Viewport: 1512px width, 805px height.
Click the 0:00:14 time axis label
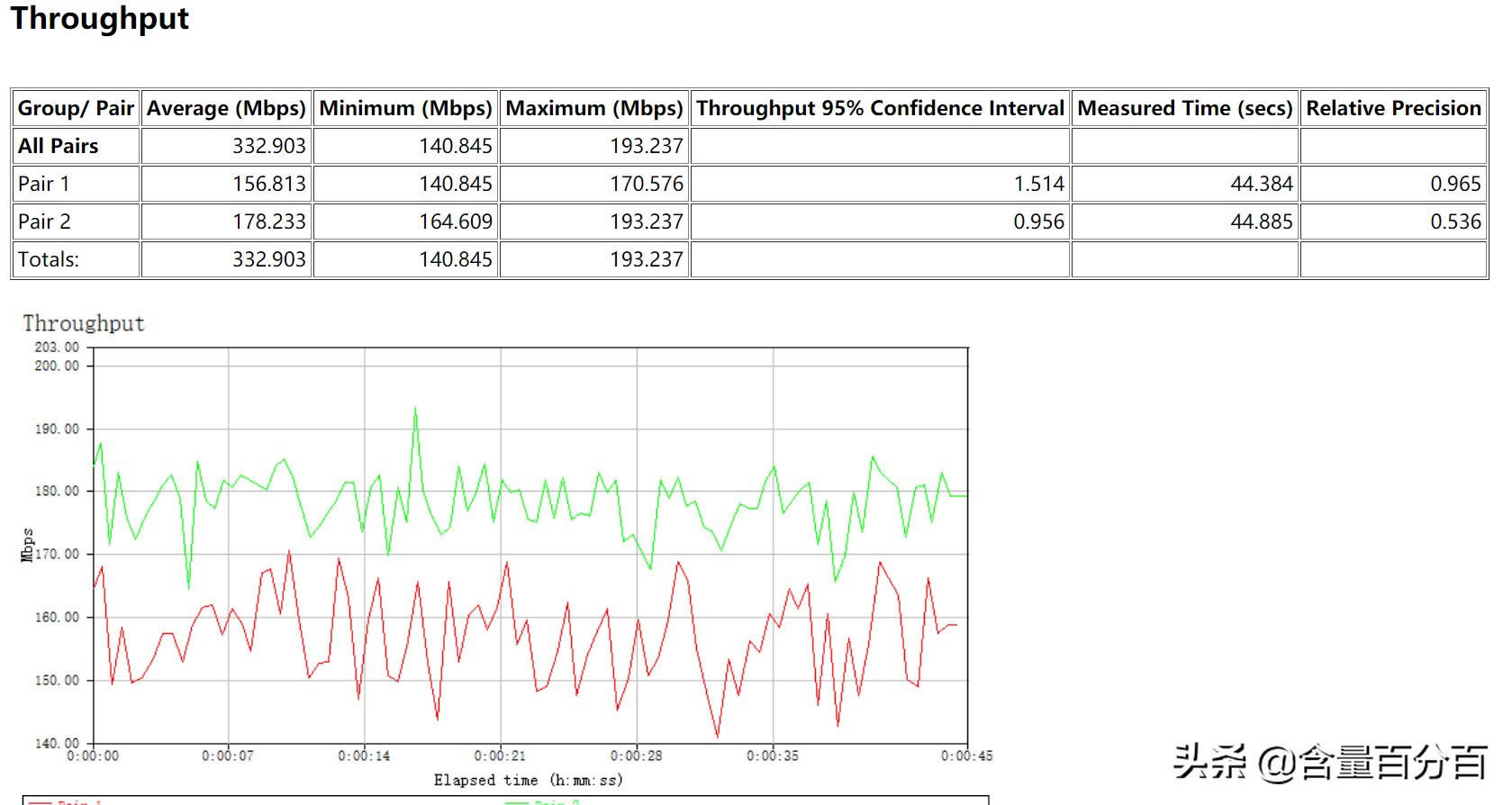pyautogui.click(x=364, y=755)
